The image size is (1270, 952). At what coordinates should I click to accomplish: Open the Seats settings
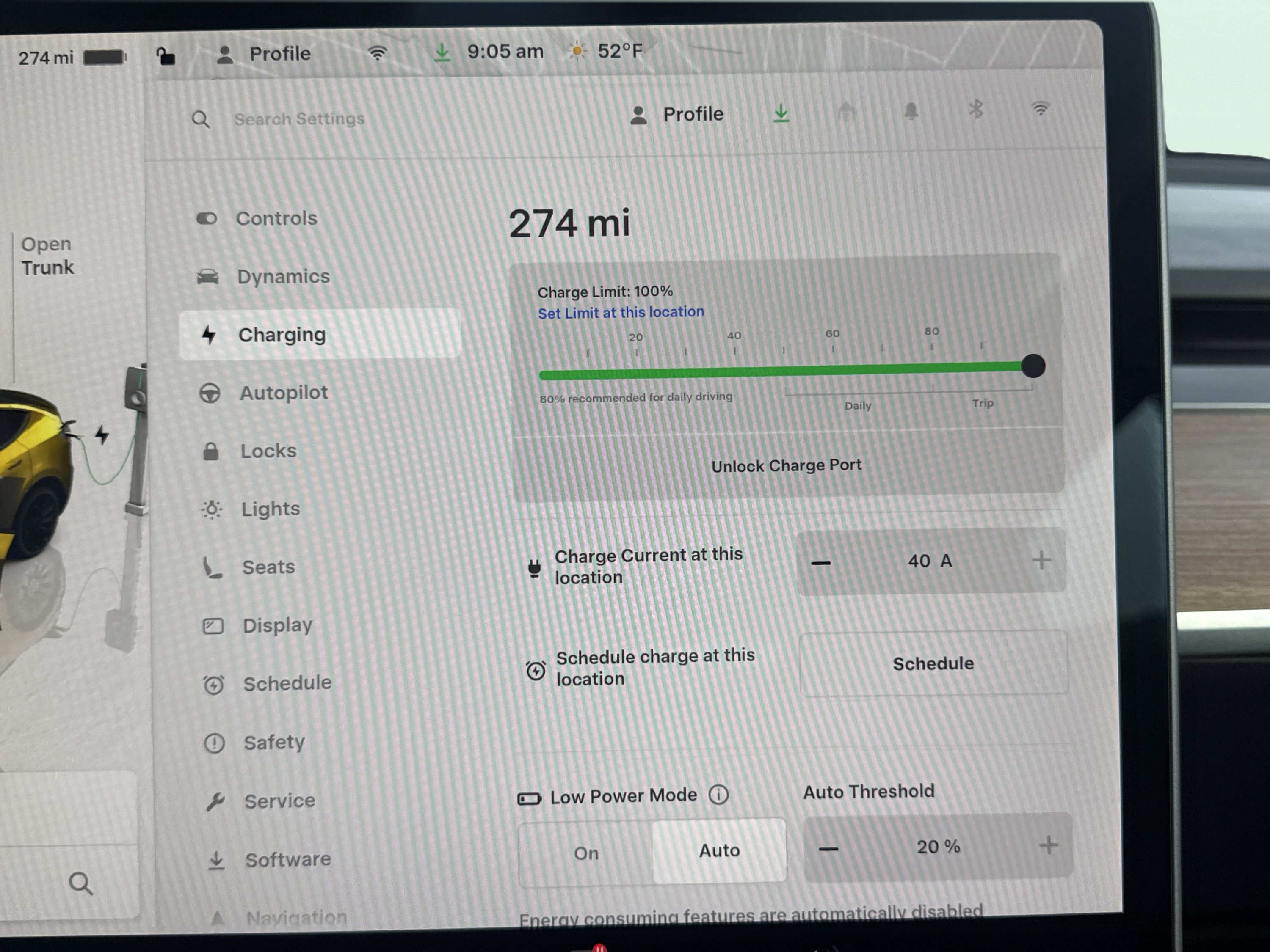point(249,567)
